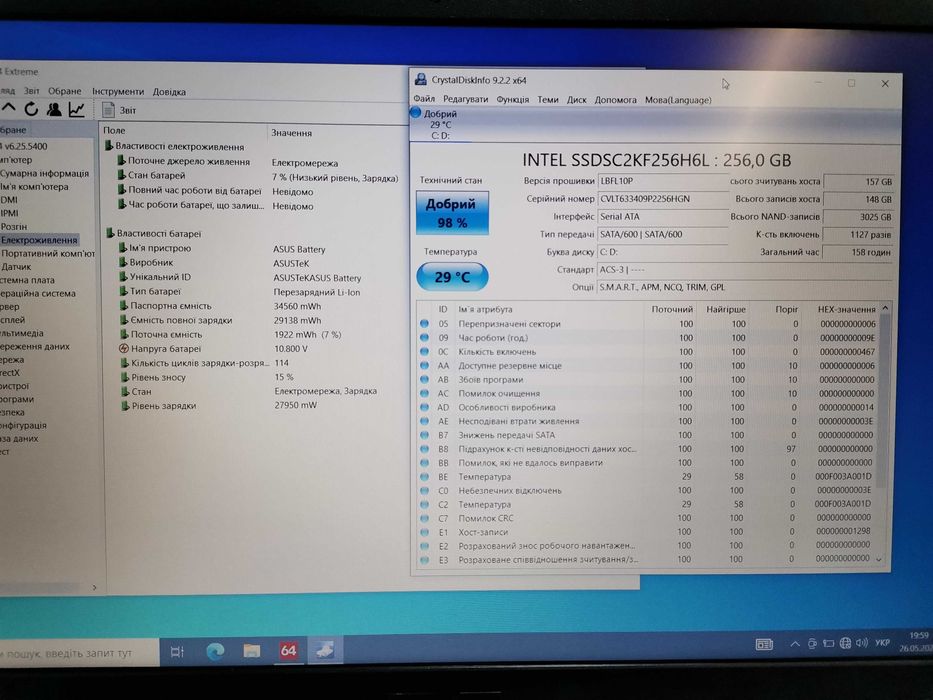
Task: Click the attribute list scroll-up arrow
Action: coord(885,308)
